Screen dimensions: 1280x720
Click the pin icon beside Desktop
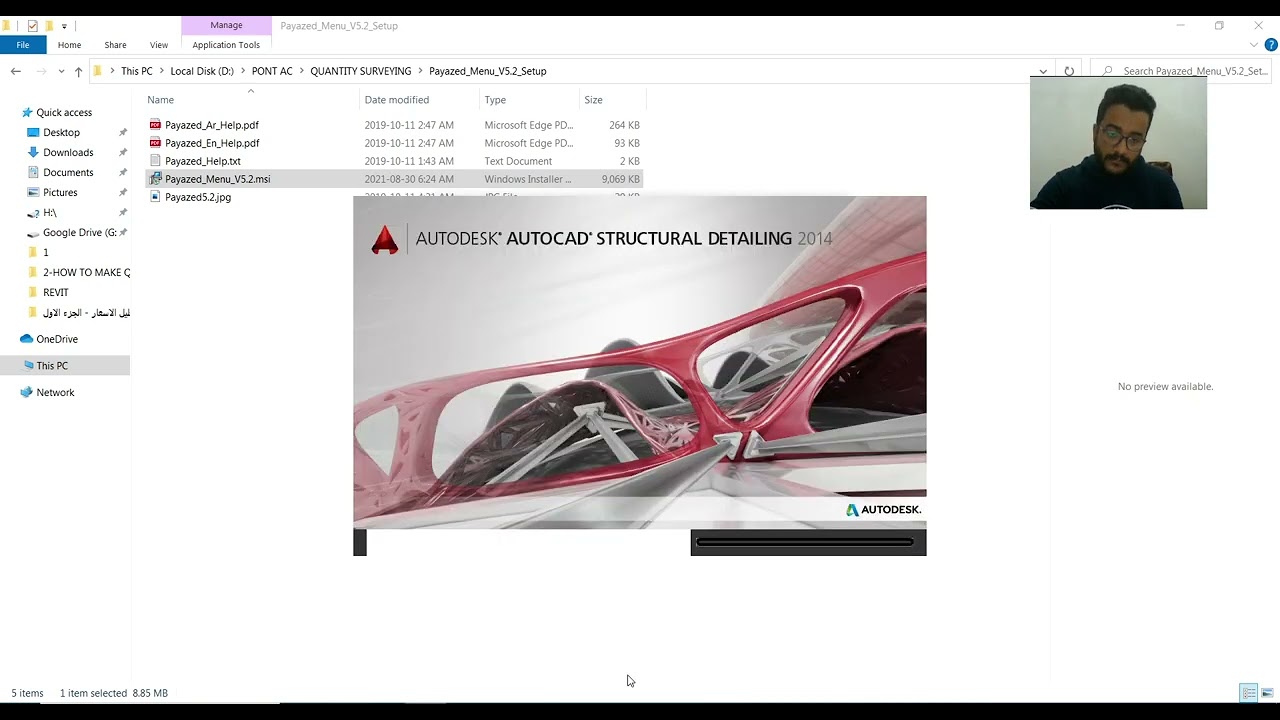123,133
